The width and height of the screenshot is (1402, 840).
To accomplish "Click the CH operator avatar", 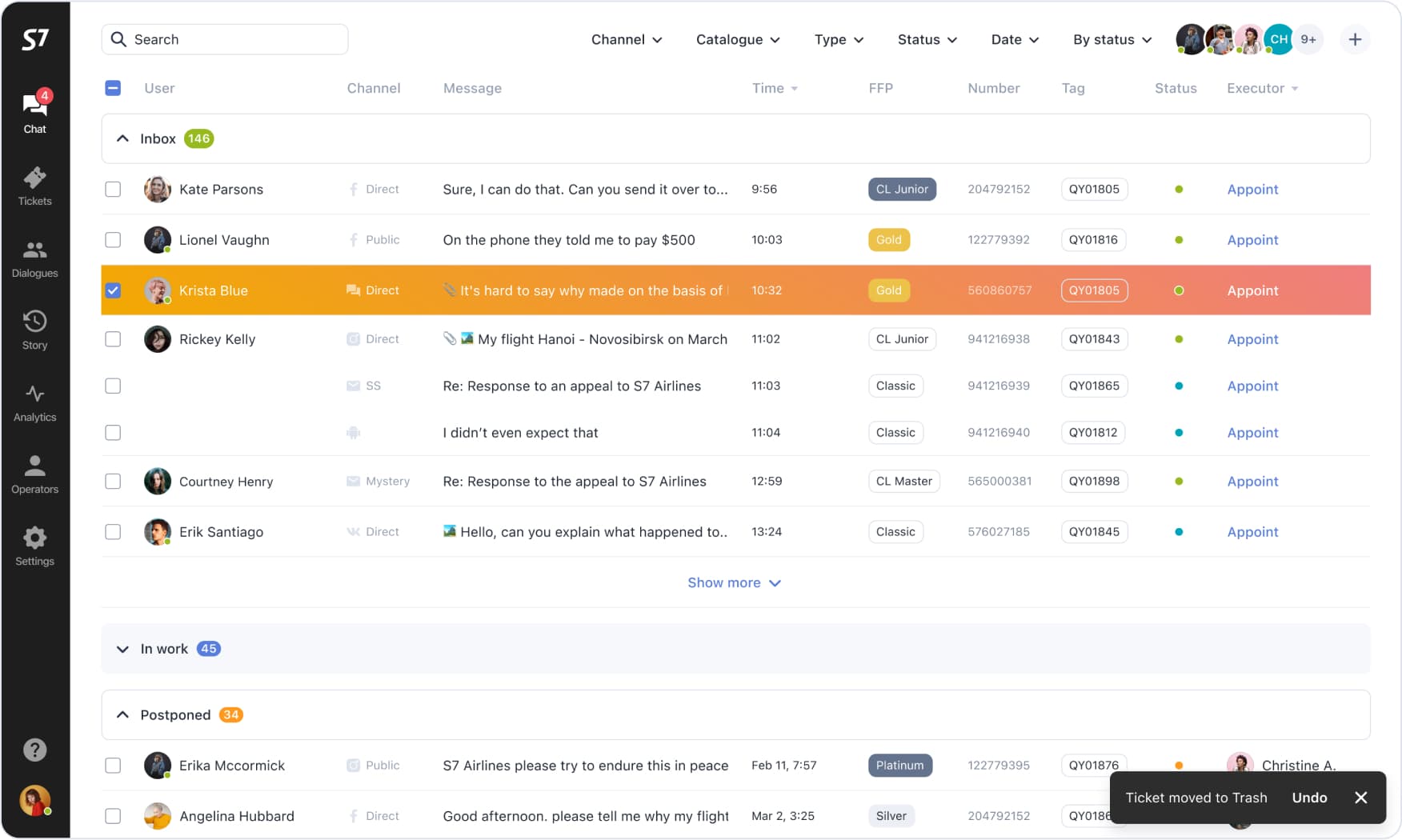I will [x=1279, y=39].
